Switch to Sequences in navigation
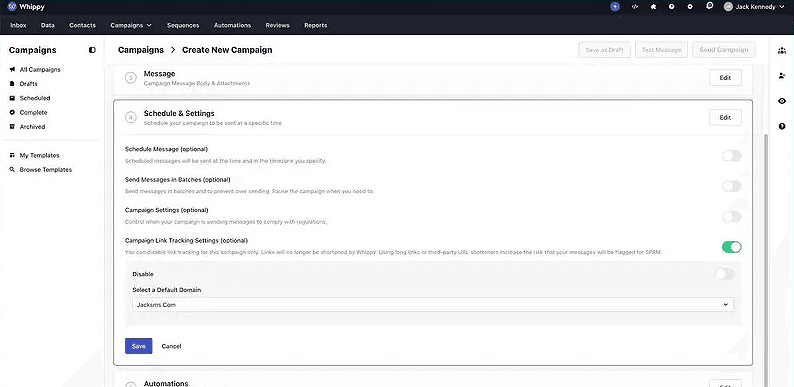 point(183,25)
